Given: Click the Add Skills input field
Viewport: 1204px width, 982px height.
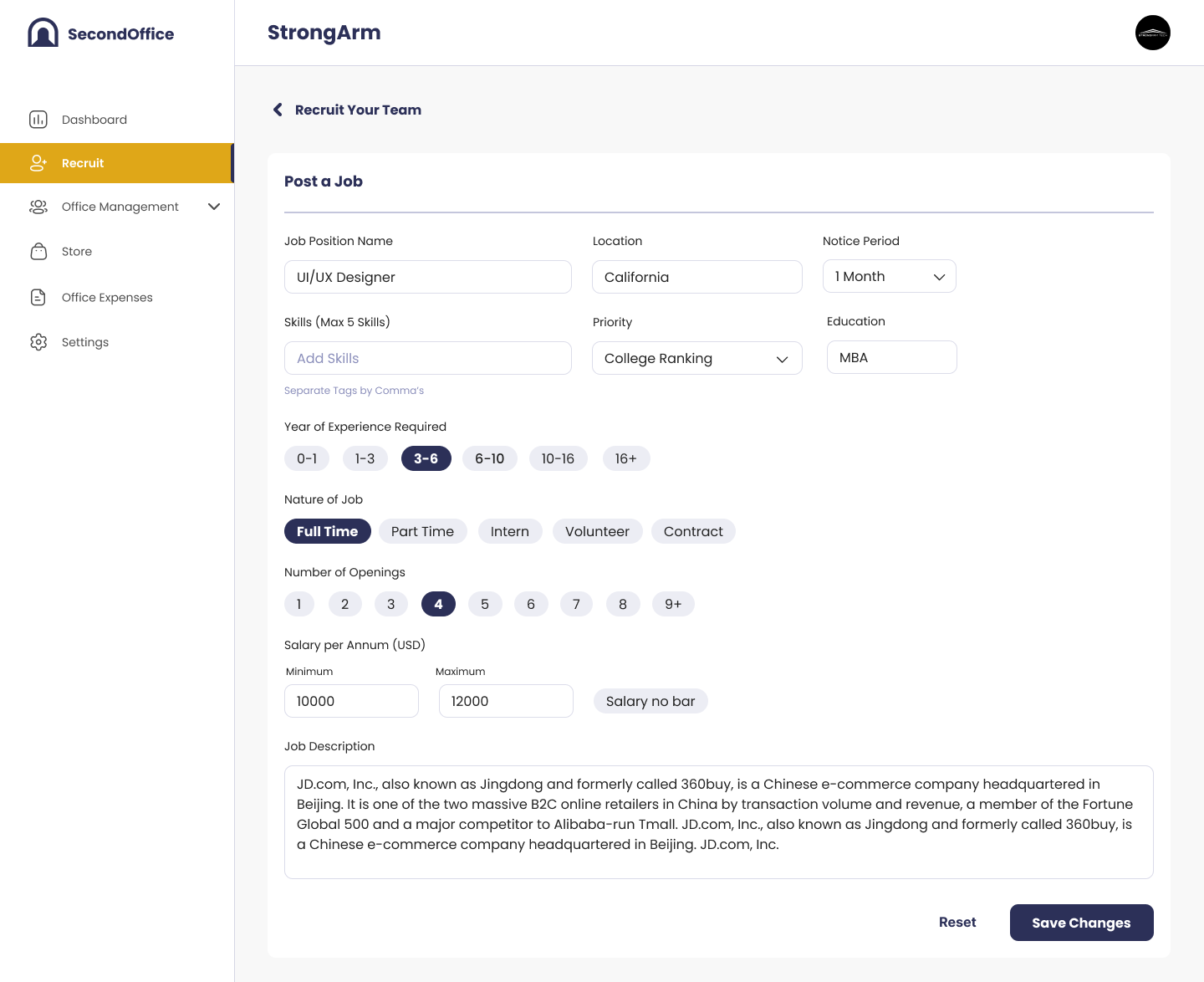Looking at the screenshot, I should point(428,358).
